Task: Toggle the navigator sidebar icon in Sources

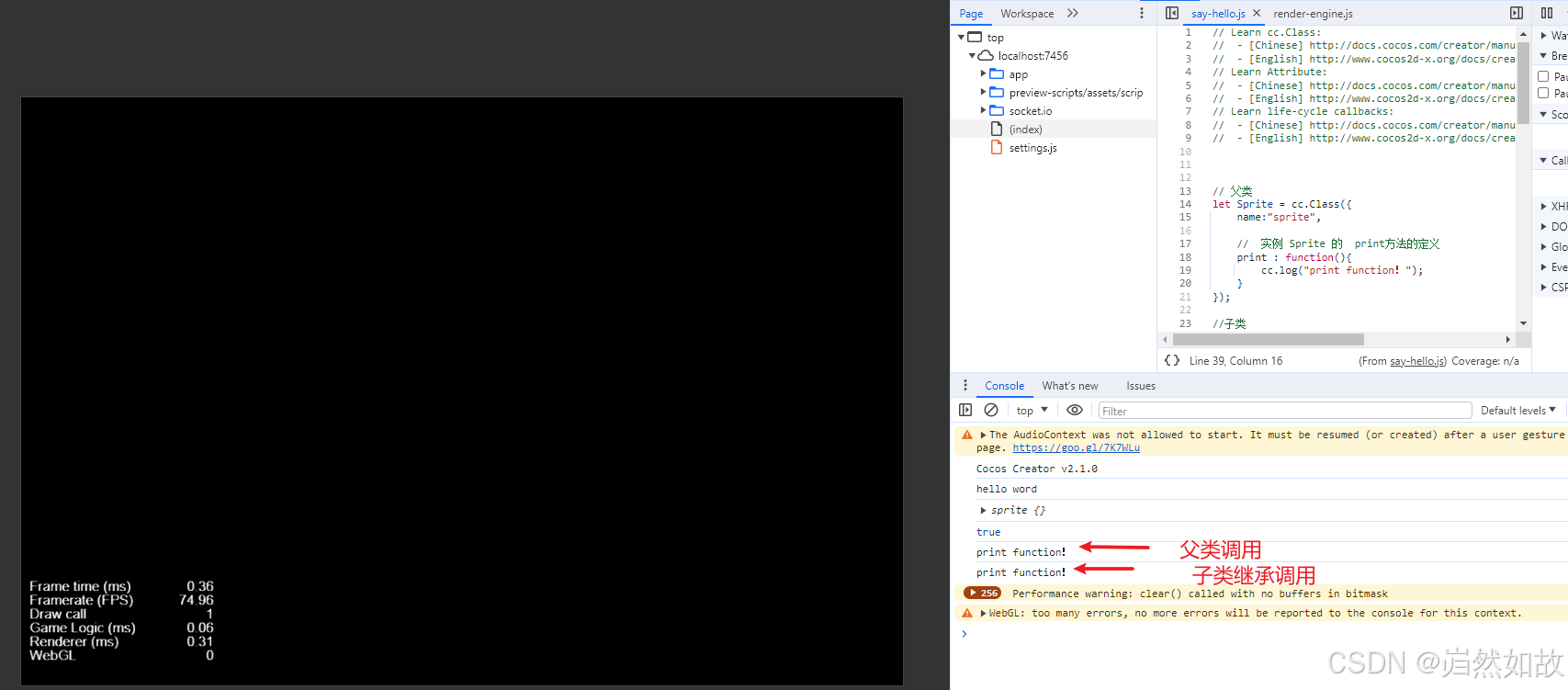Action: (1172, 13)
